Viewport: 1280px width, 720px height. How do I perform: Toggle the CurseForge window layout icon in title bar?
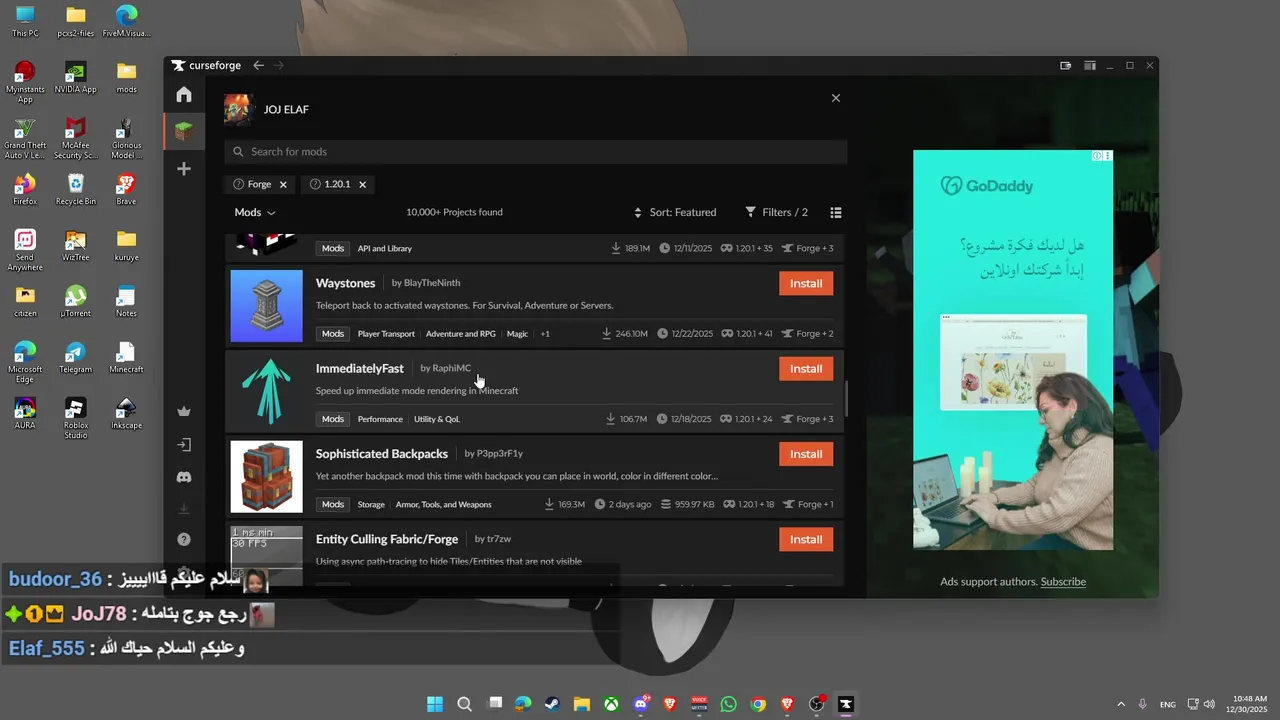pyautogui.click(x=1090, y=66)
